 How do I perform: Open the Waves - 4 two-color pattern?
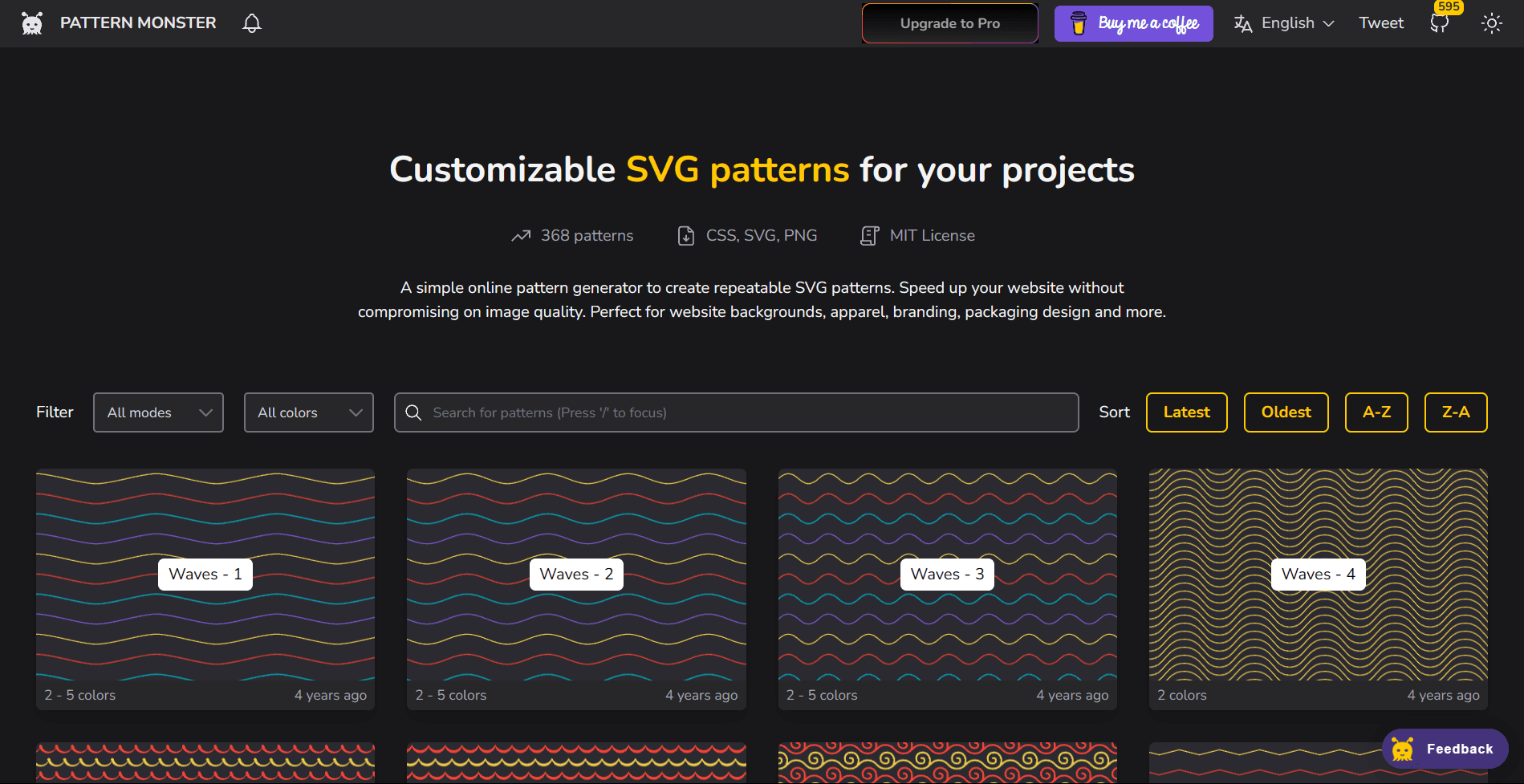[1317, 574]
